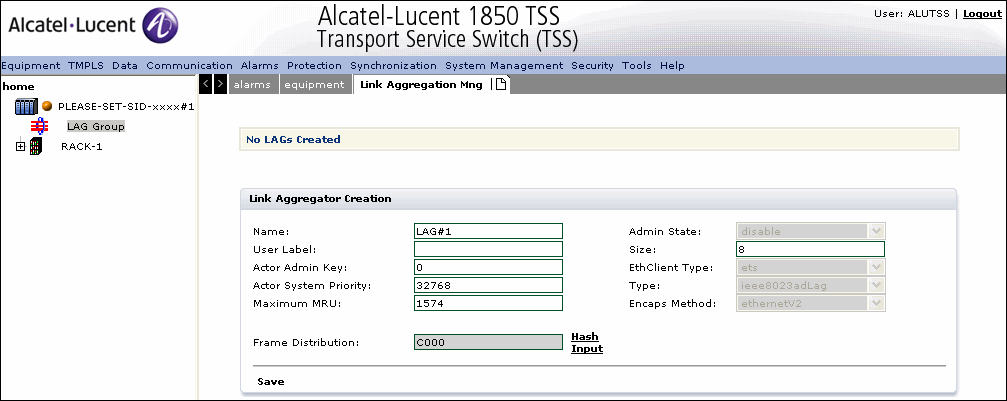Click the 'User: ALUTSS' text
The image size is (1007, 401).
tap(911, 13)
